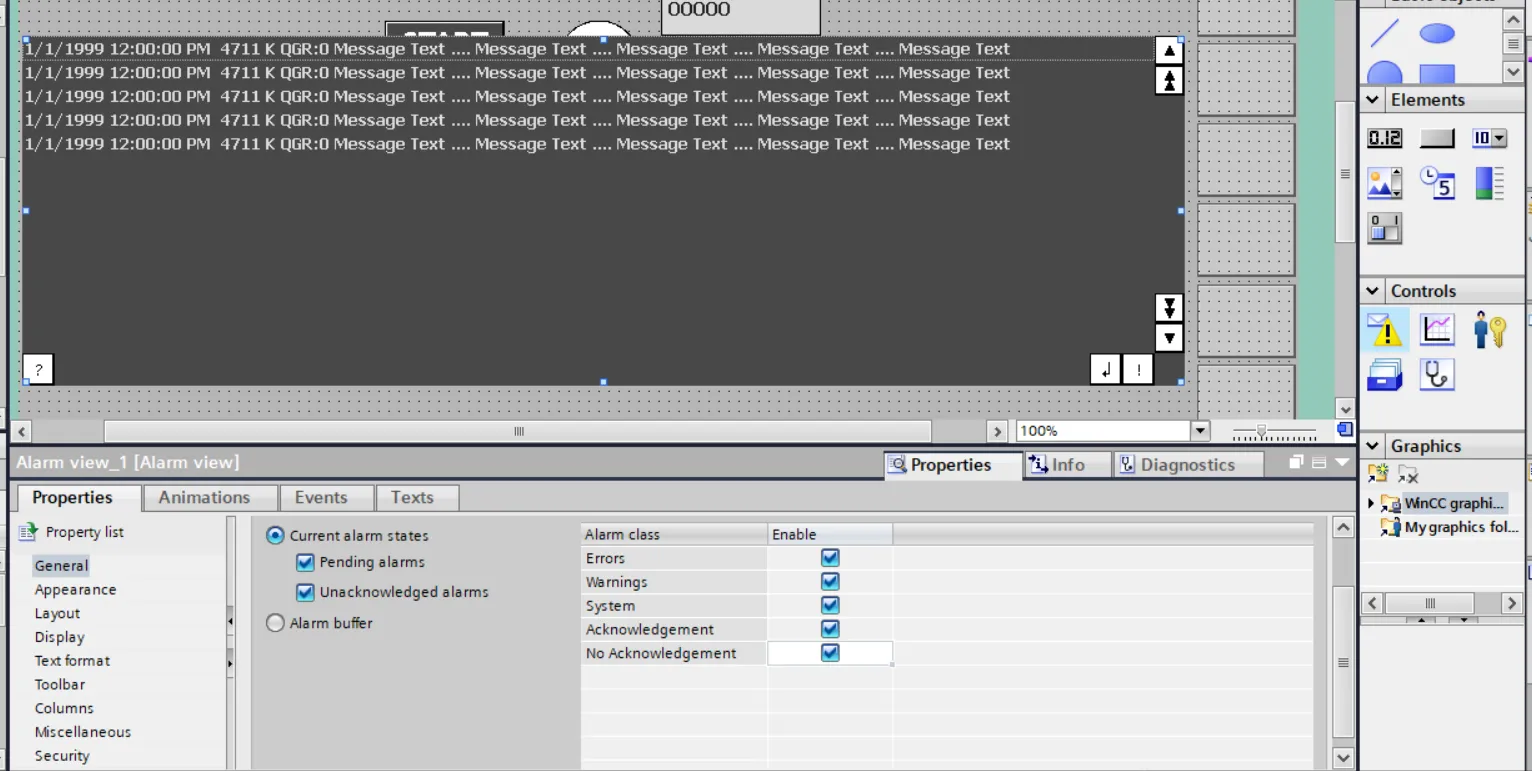Uncheck Warnings alarm class enable checkbox
Viewport: 1532px width, 771px height.
pos(830,582)
